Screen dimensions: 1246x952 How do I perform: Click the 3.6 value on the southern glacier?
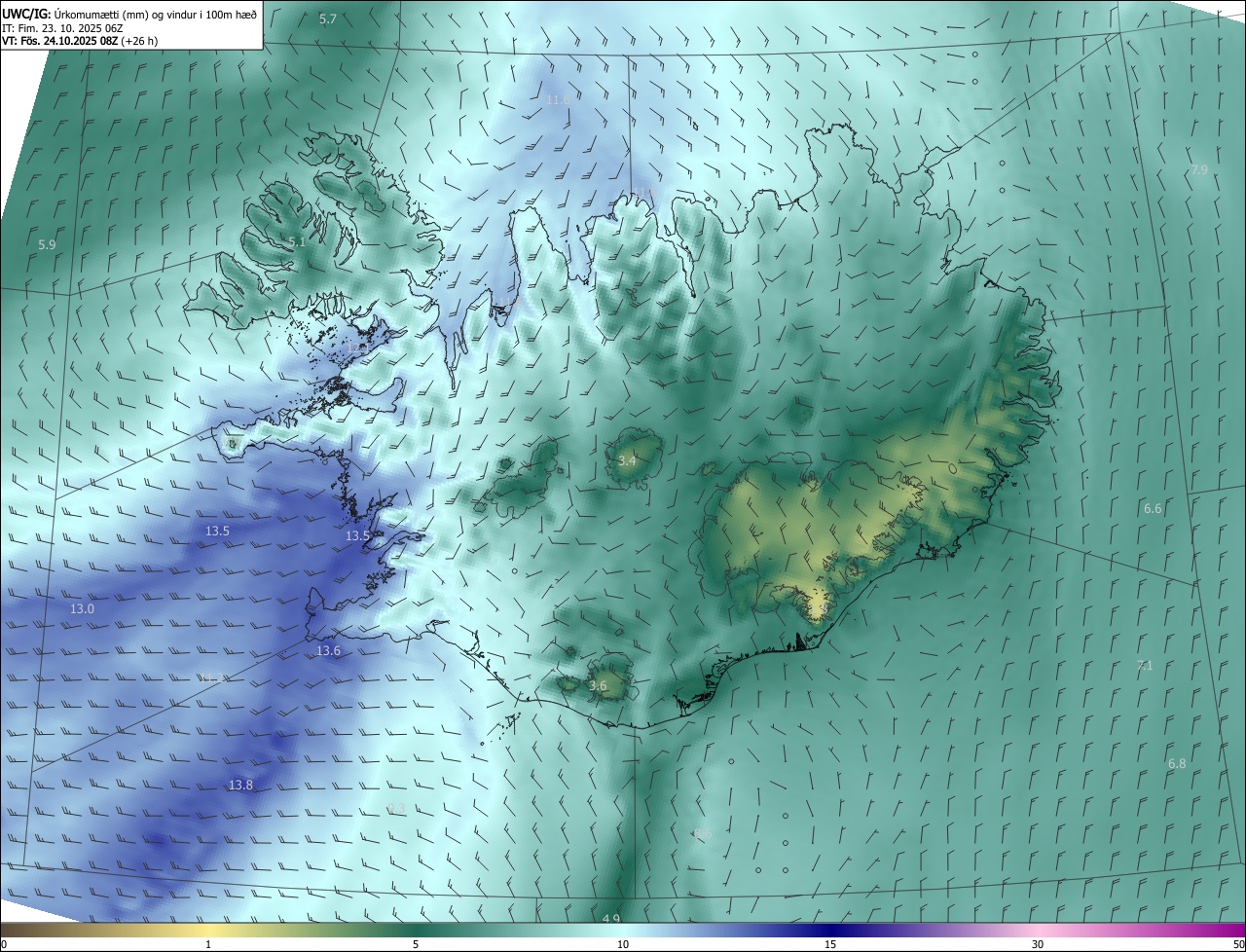598,685
